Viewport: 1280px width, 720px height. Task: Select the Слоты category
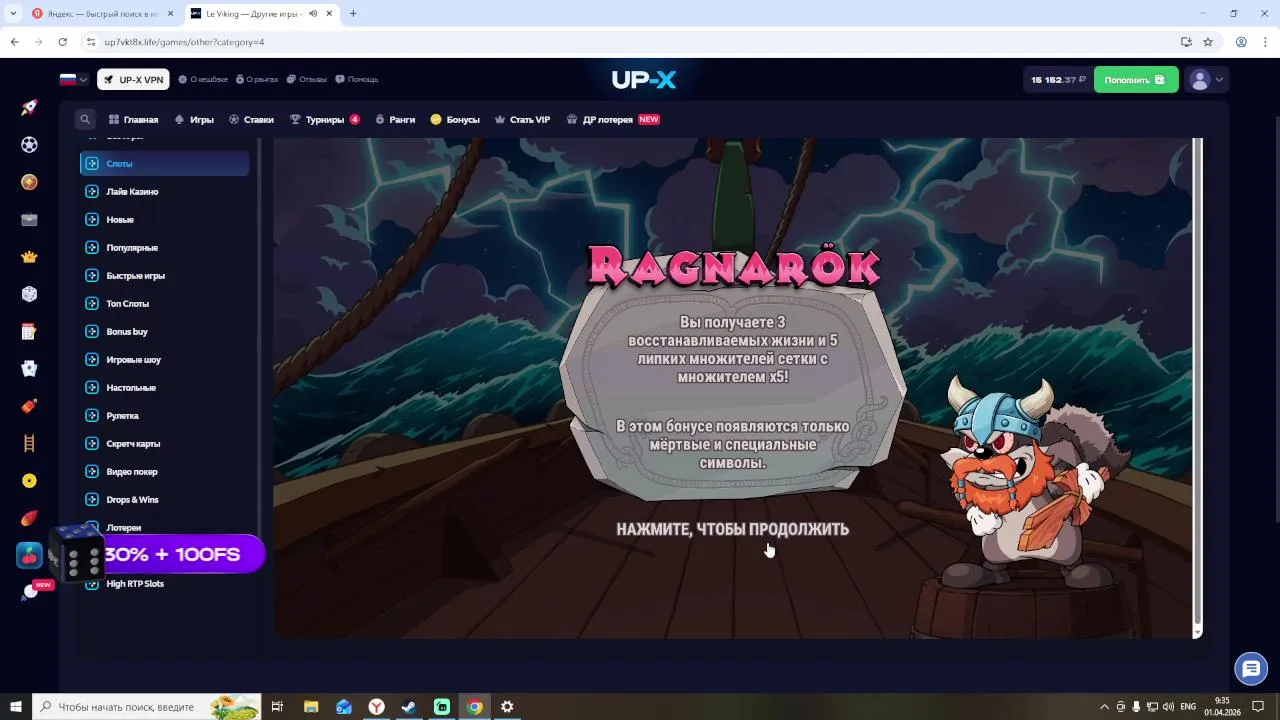click(x=165, y=163)
